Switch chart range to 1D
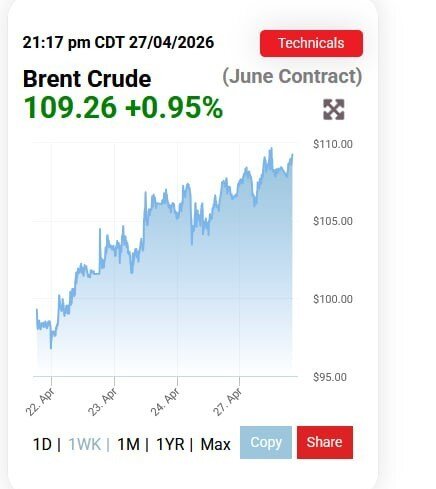 (x=42, y=444)
